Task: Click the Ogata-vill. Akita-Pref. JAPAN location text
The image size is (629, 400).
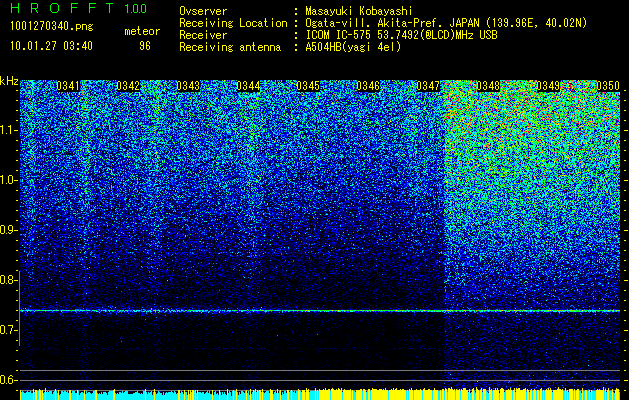Action: click(446, 23)
